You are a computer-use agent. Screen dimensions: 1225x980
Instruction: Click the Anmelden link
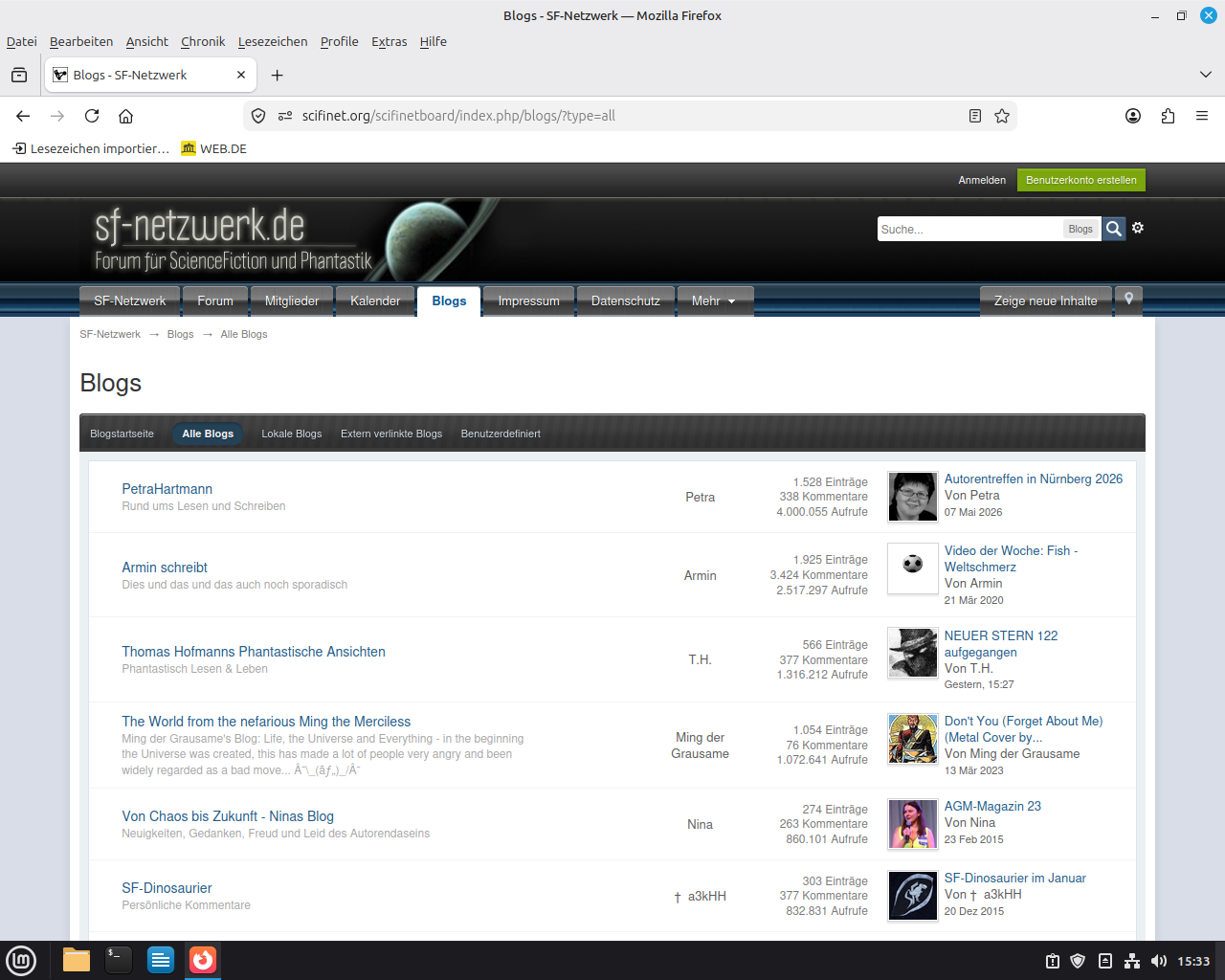tap(982, 180)
